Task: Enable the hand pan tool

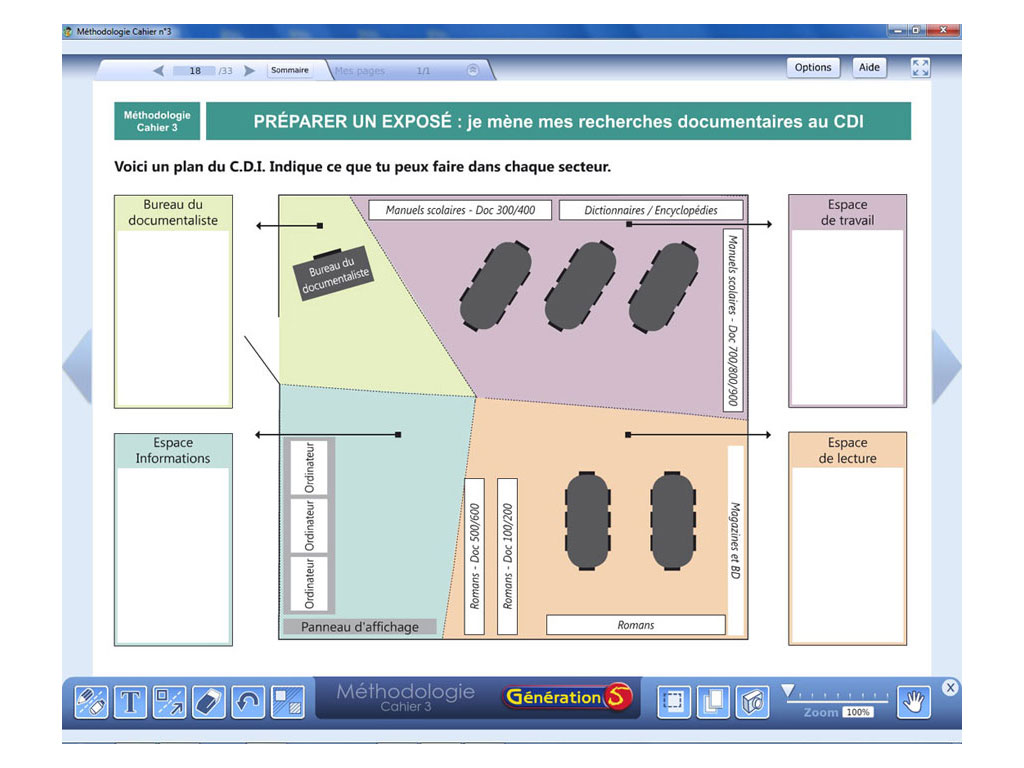Action: point(912,702)
